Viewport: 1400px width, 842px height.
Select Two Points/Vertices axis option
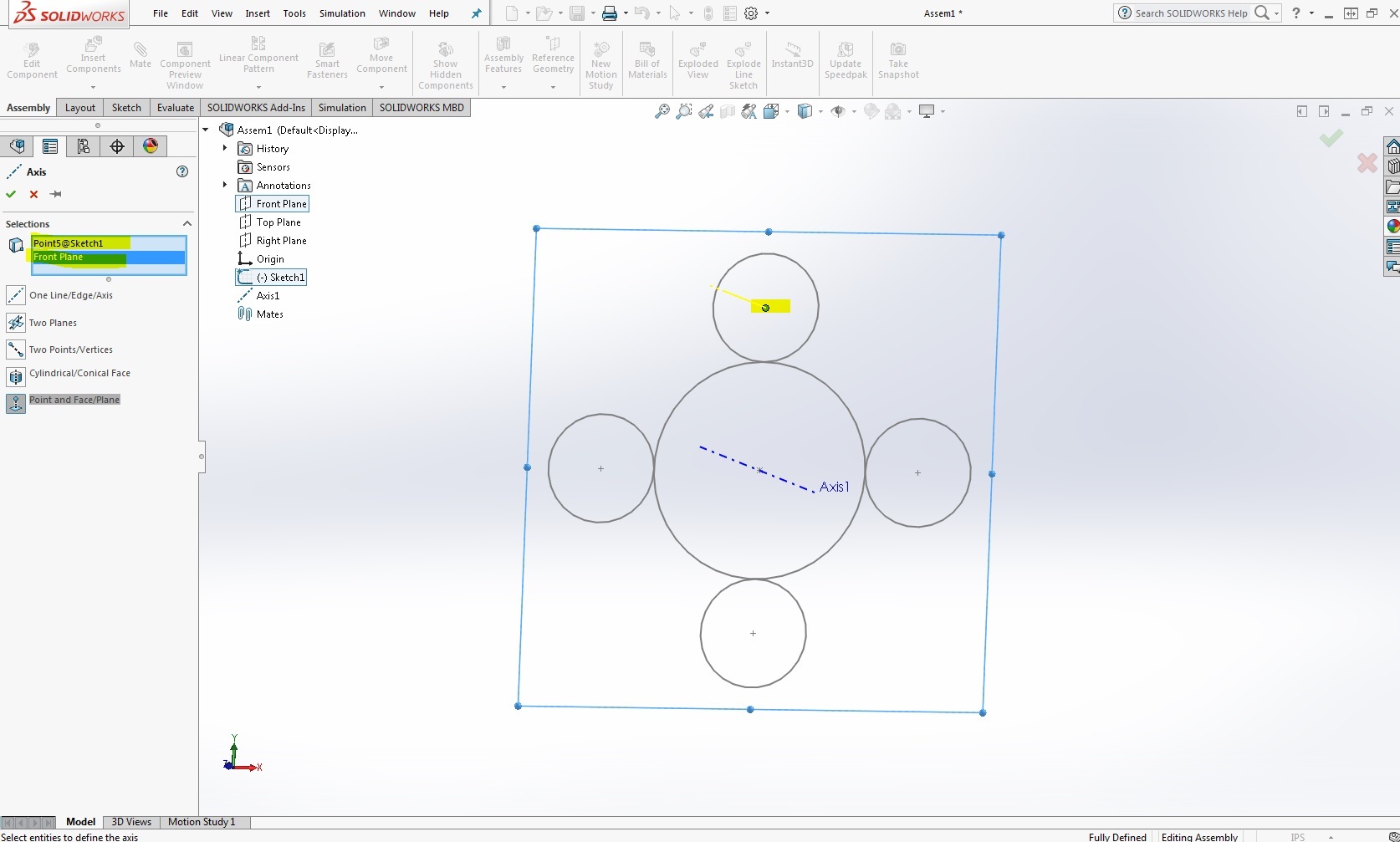tap(60, 350)
